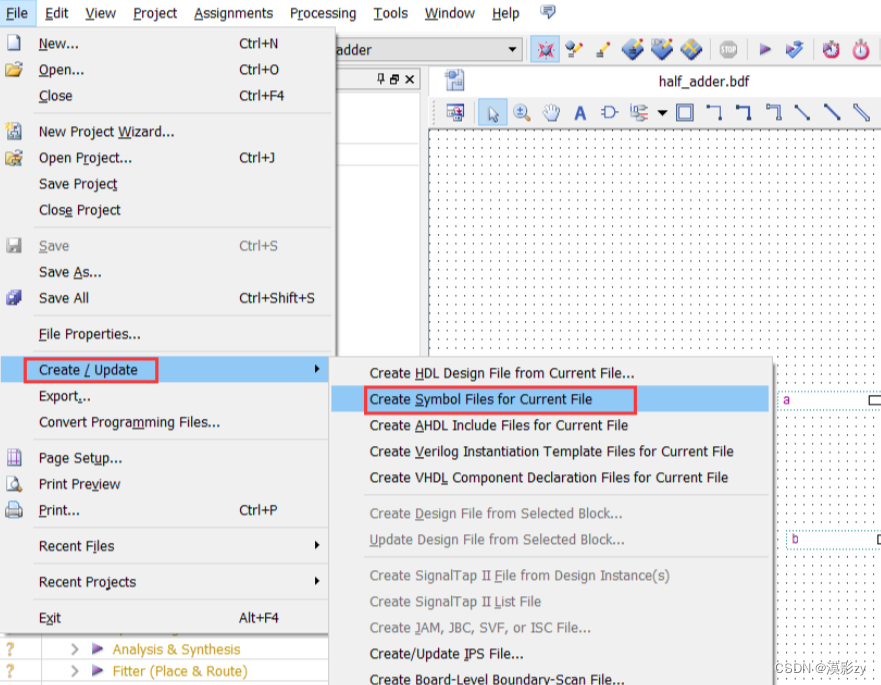Select the Text tool A icon
Viewport: 881px width, 685px height.
580,113
